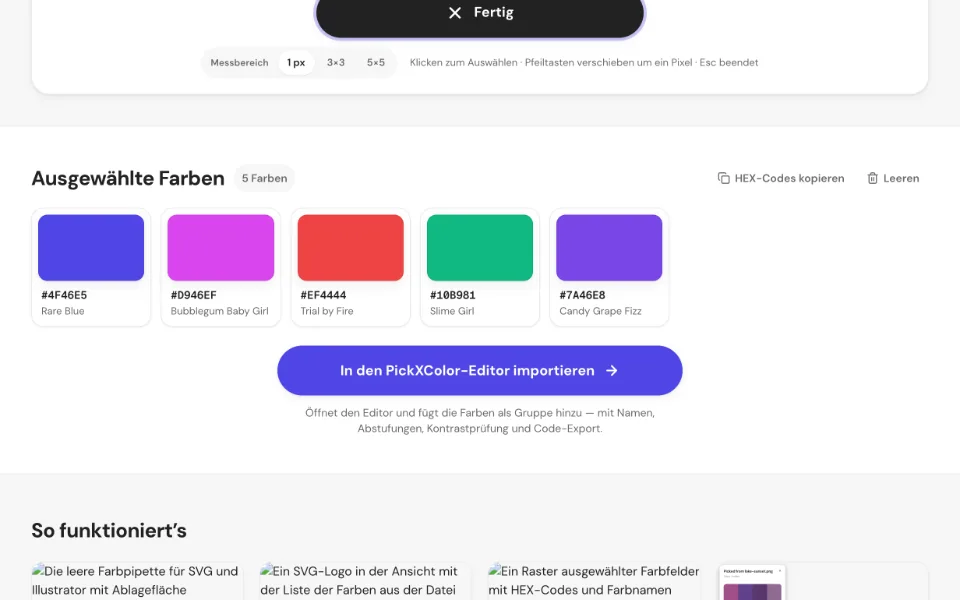Select the 3×3 sampling size
The width and height of the screenshot is (960, 600).
[336, 62]
